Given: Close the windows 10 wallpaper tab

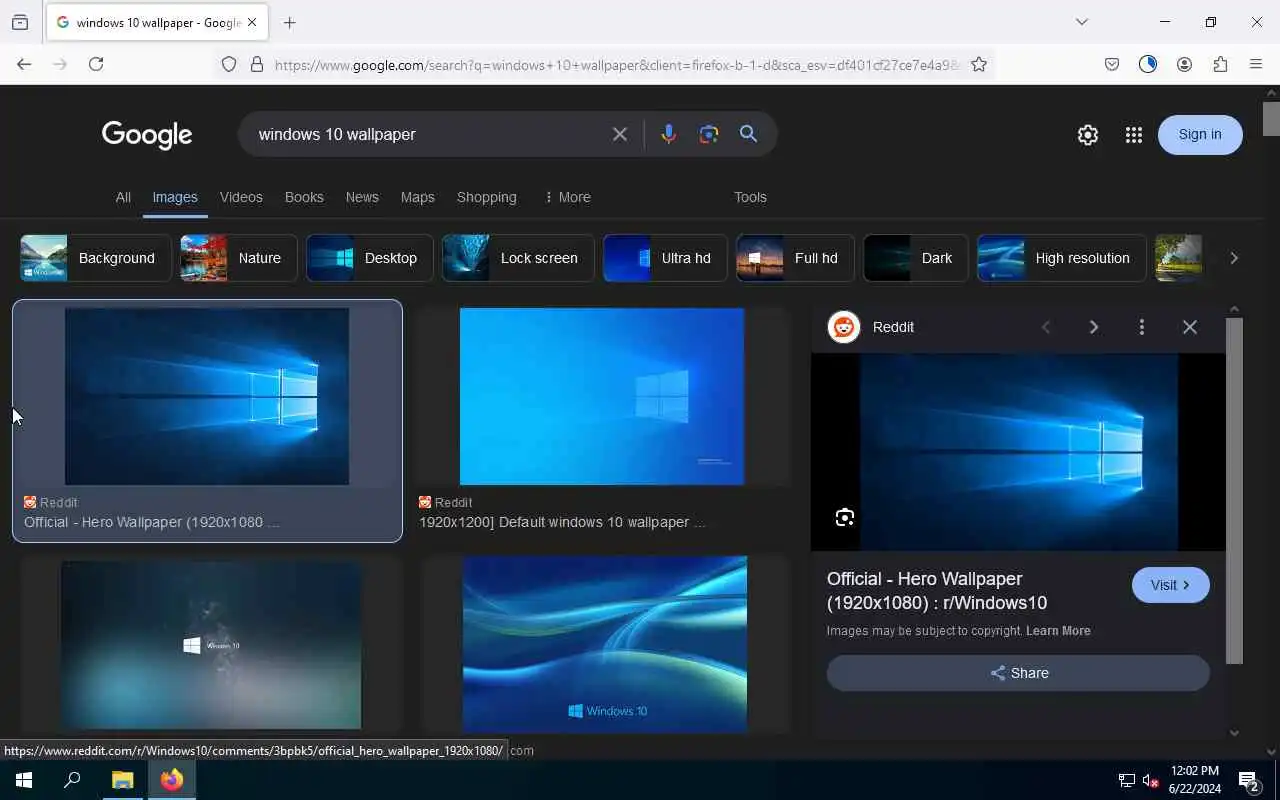Looking at the screenshot, I should click(x=252, y=22).
